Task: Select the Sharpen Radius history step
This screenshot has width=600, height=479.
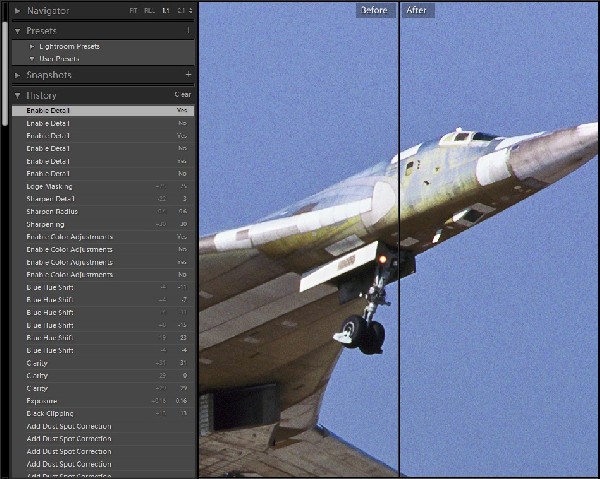Action: pos(103,212)
